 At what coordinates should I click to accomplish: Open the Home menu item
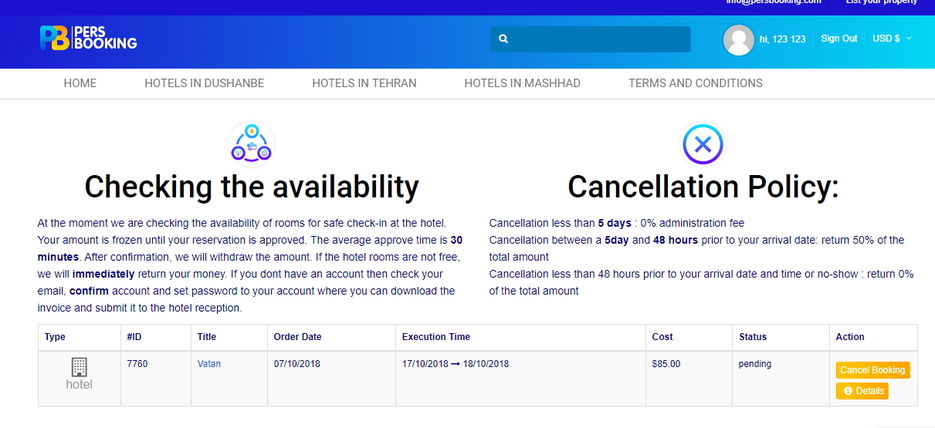[80, 83]
